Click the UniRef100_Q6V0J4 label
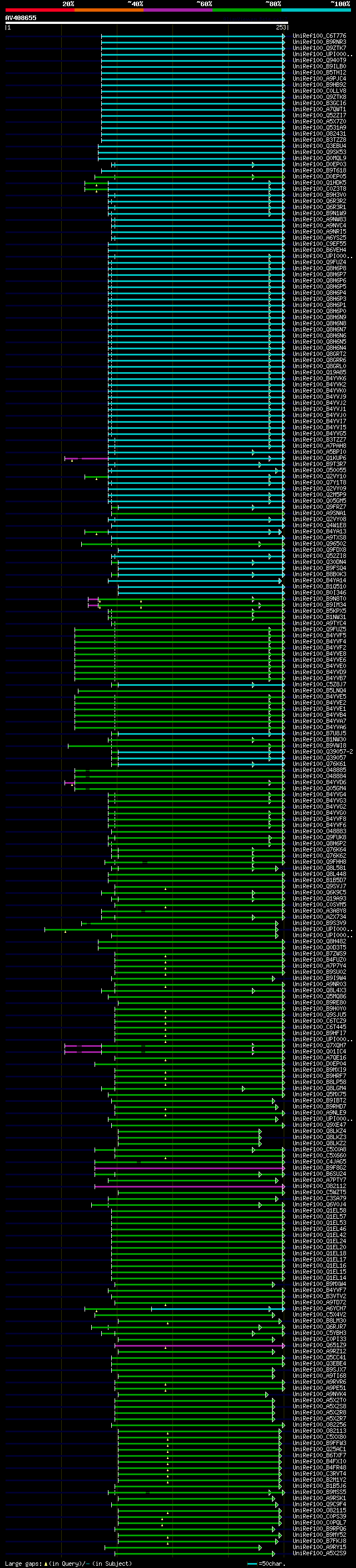Viewport: 356px width, 1568px height. [319, 1204]
